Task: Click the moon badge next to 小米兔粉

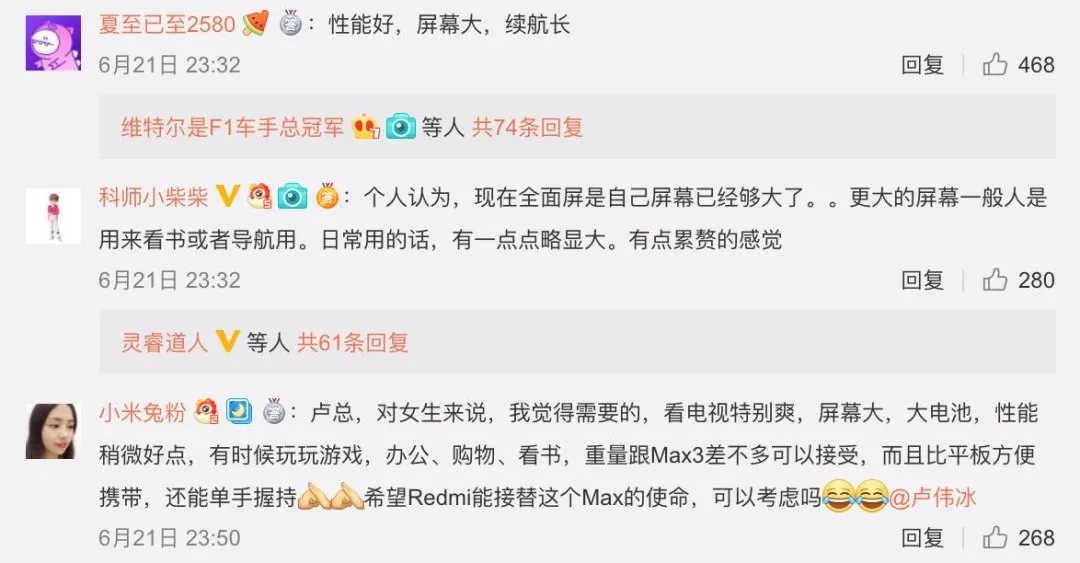Action: pyautogui.click(x=239, y=411)
